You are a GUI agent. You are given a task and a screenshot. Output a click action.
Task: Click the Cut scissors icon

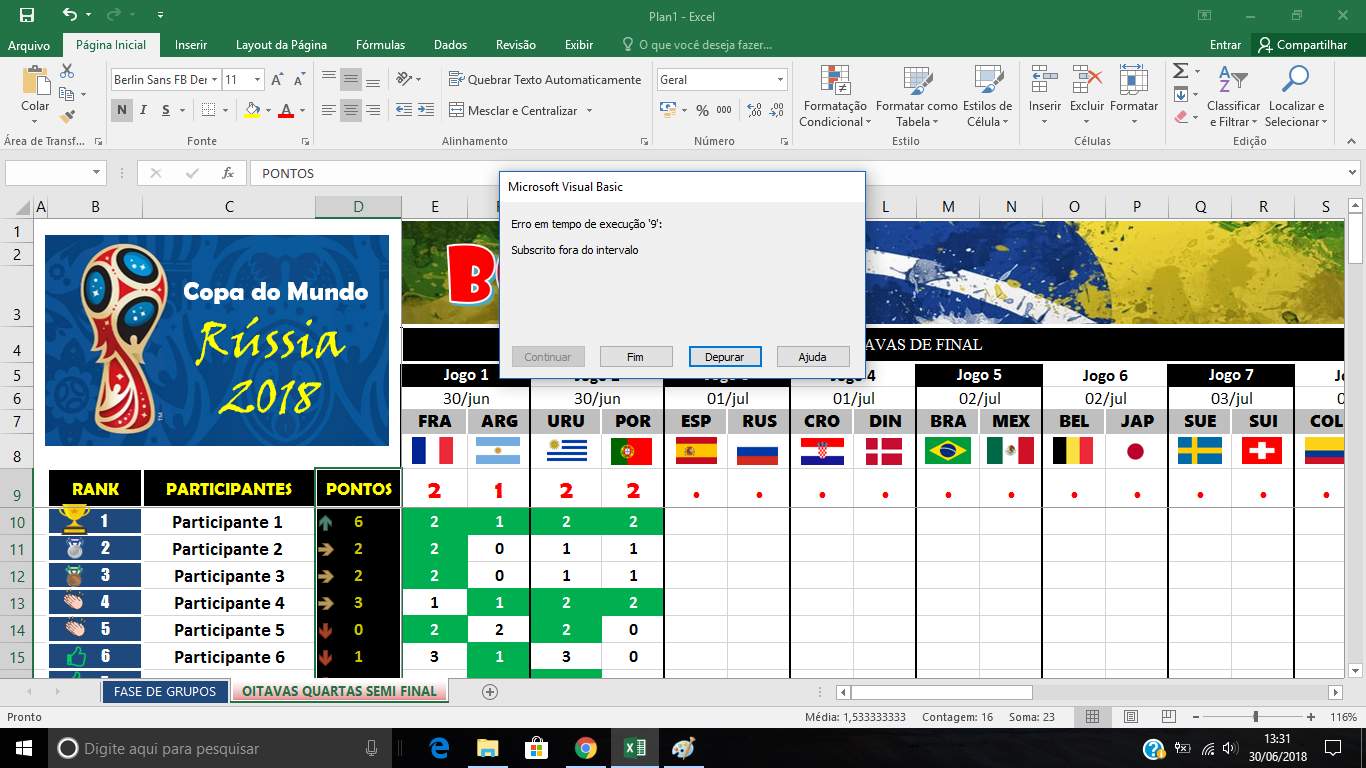(67, 72)
